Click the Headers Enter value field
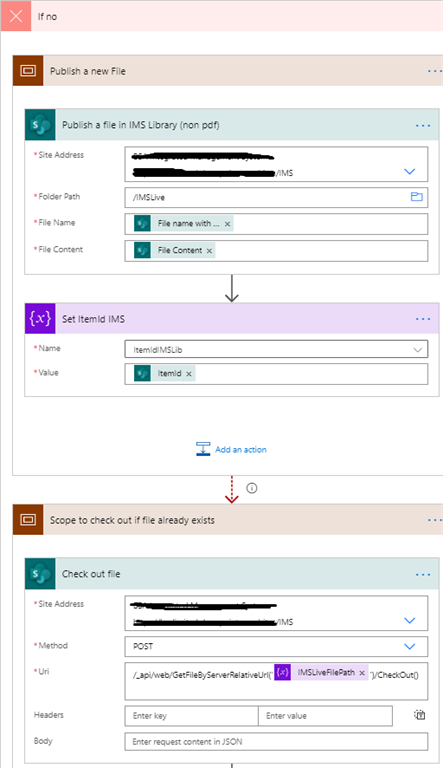This screenshot has height=768, width=443. (325, 716)
